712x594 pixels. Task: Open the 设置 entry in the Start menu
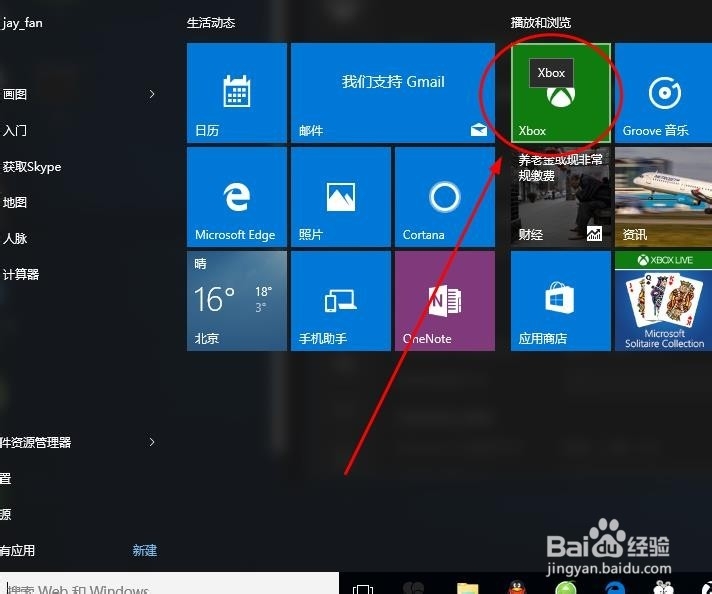pos(5,478)
